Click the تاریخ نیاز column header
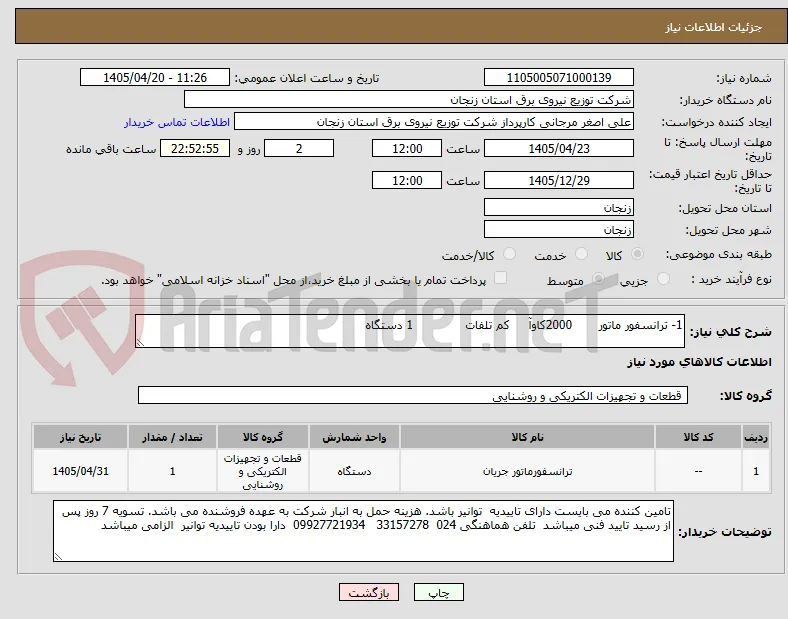 (x=80, y=437)
